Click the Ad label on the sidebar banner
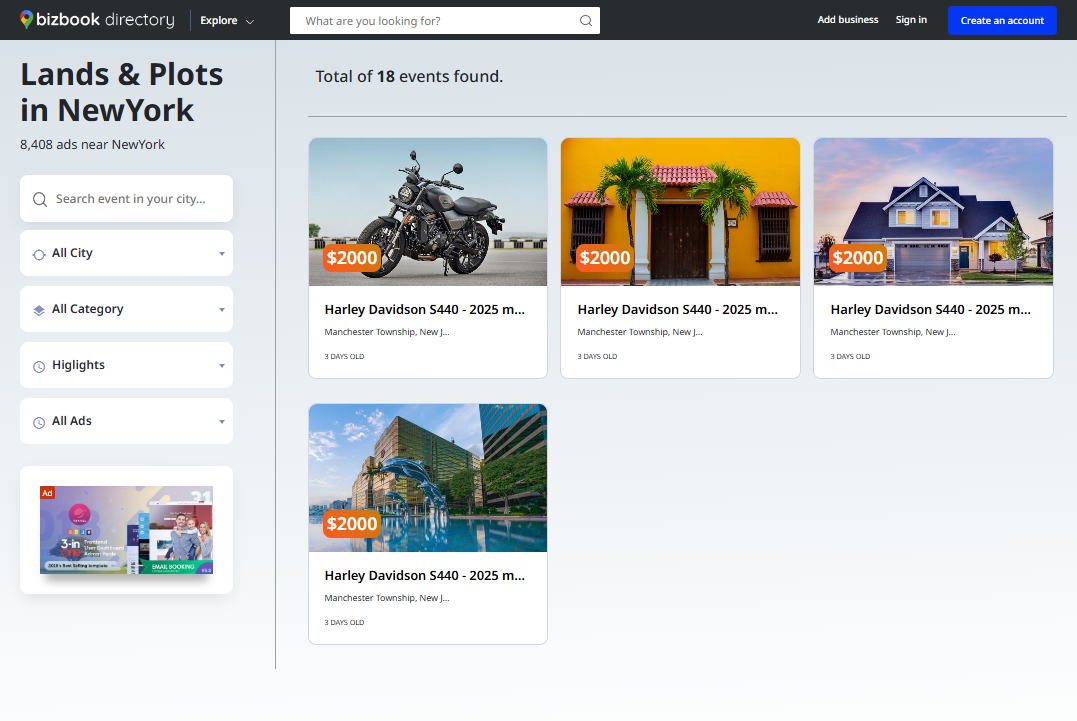1077x721 pixels. 47,492
